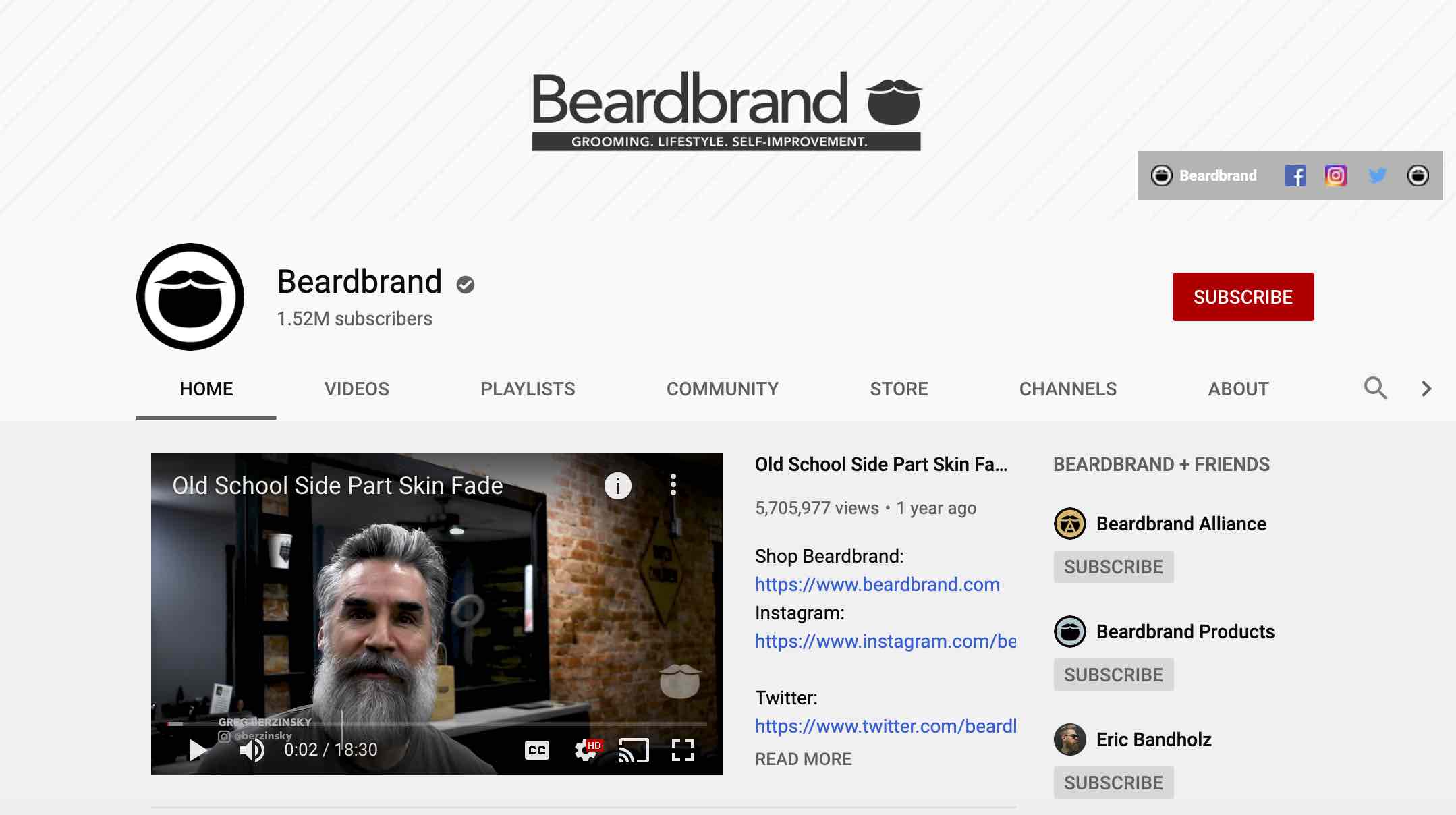Subscribe to Beardbrand Alliance
The height and width of the screenshot is (815, 1456).
click(x=1113, y=567)
